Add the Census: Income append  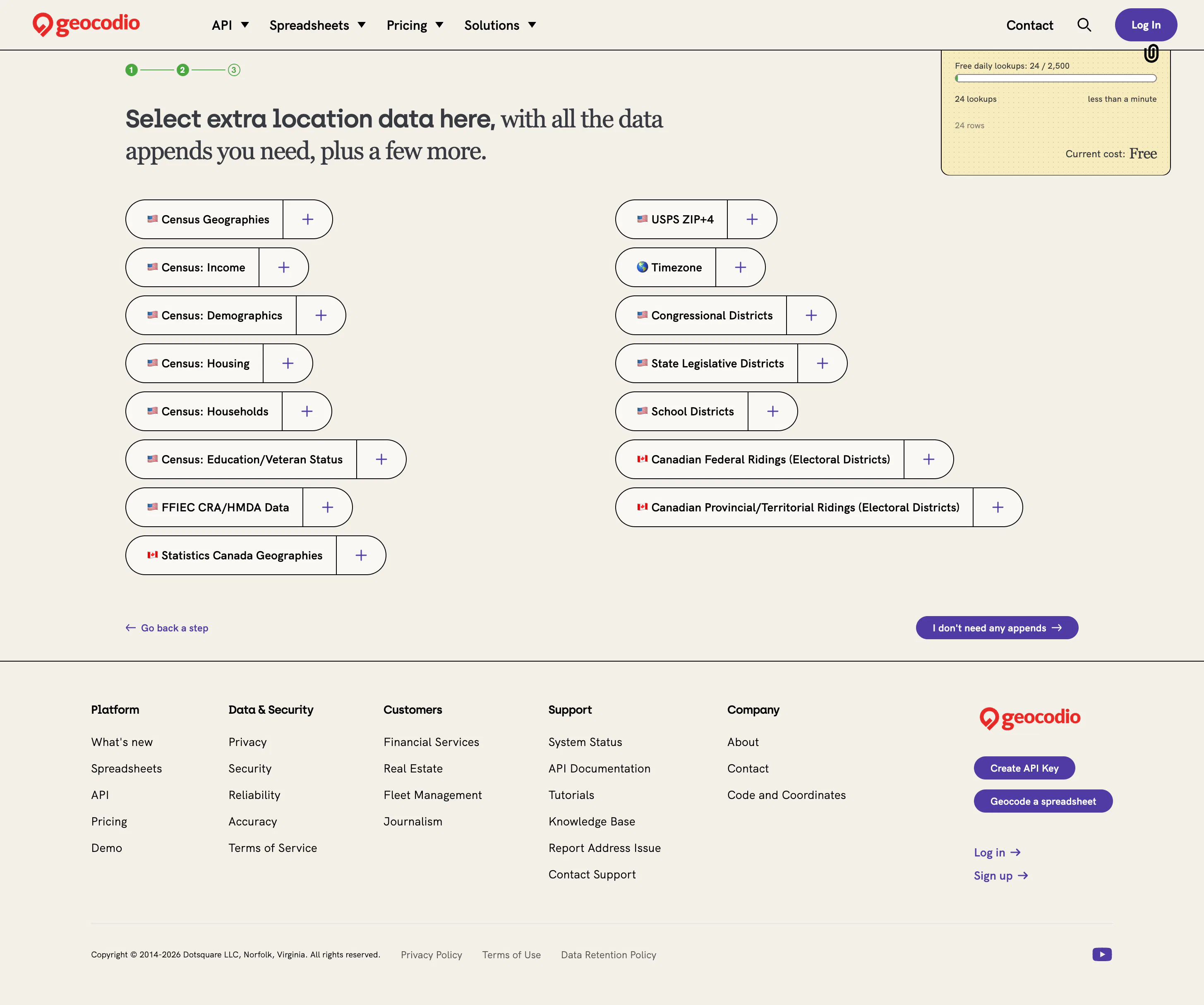(284, 267)
